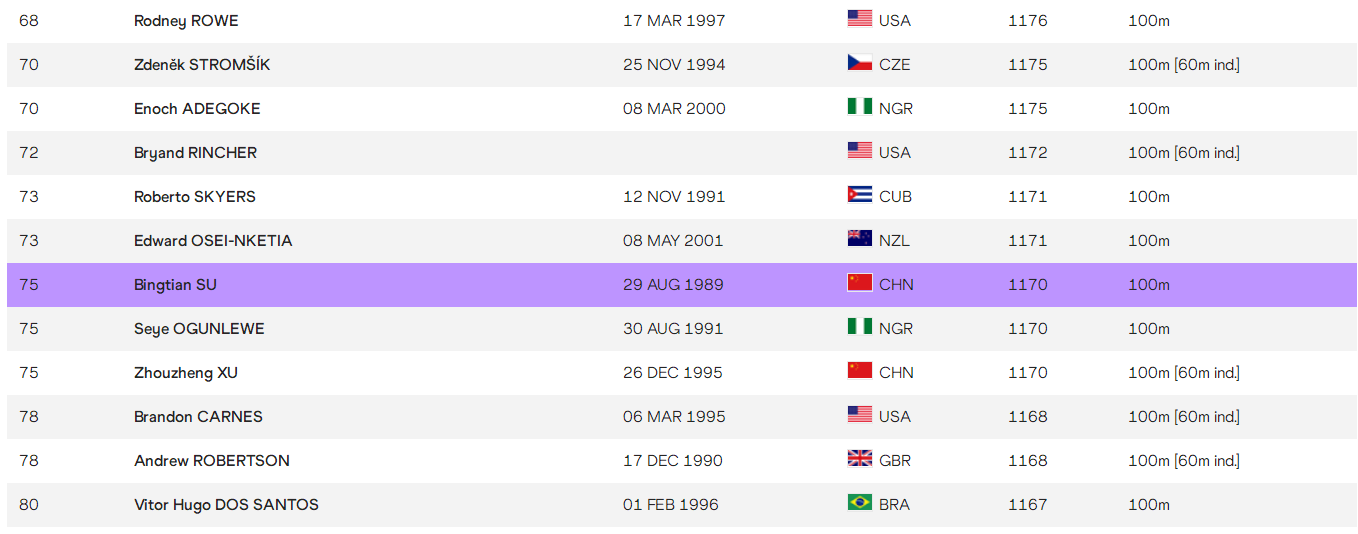
Task: Open athlete profile for Bingtian SU
Action: click(175, 285)
